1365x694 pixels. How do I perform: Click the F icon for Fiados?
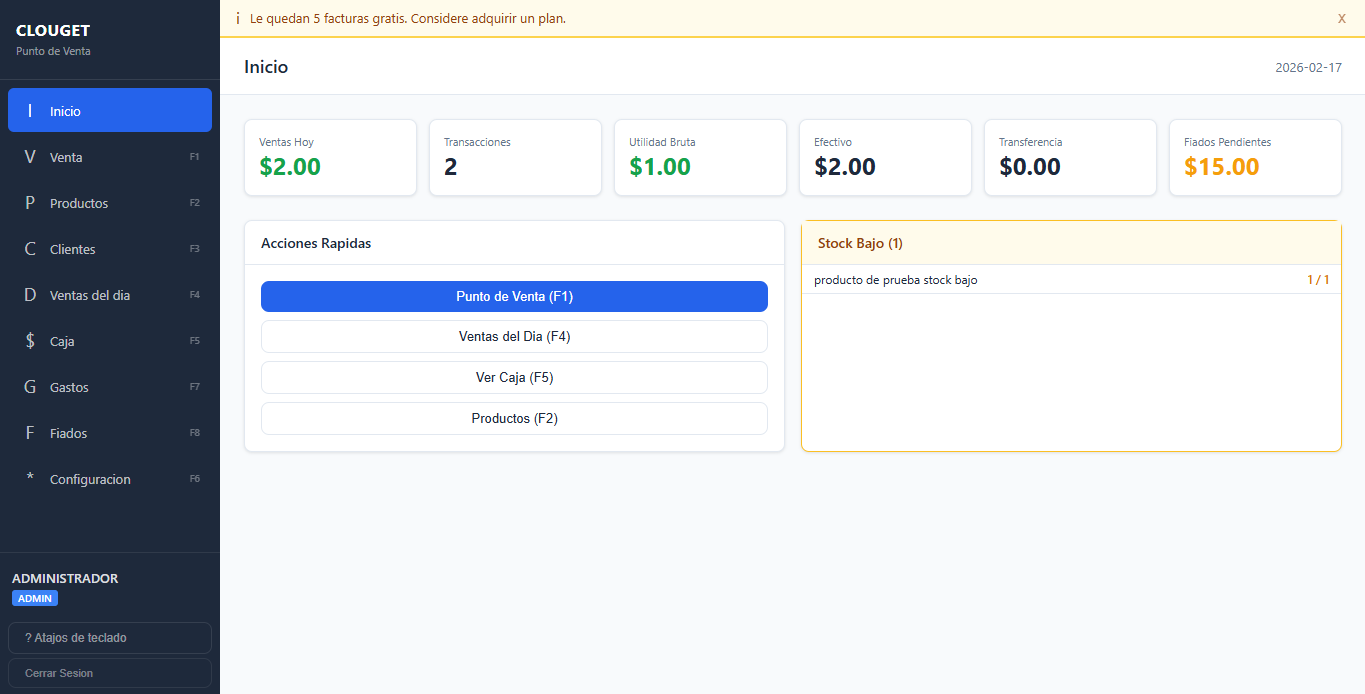30,433
